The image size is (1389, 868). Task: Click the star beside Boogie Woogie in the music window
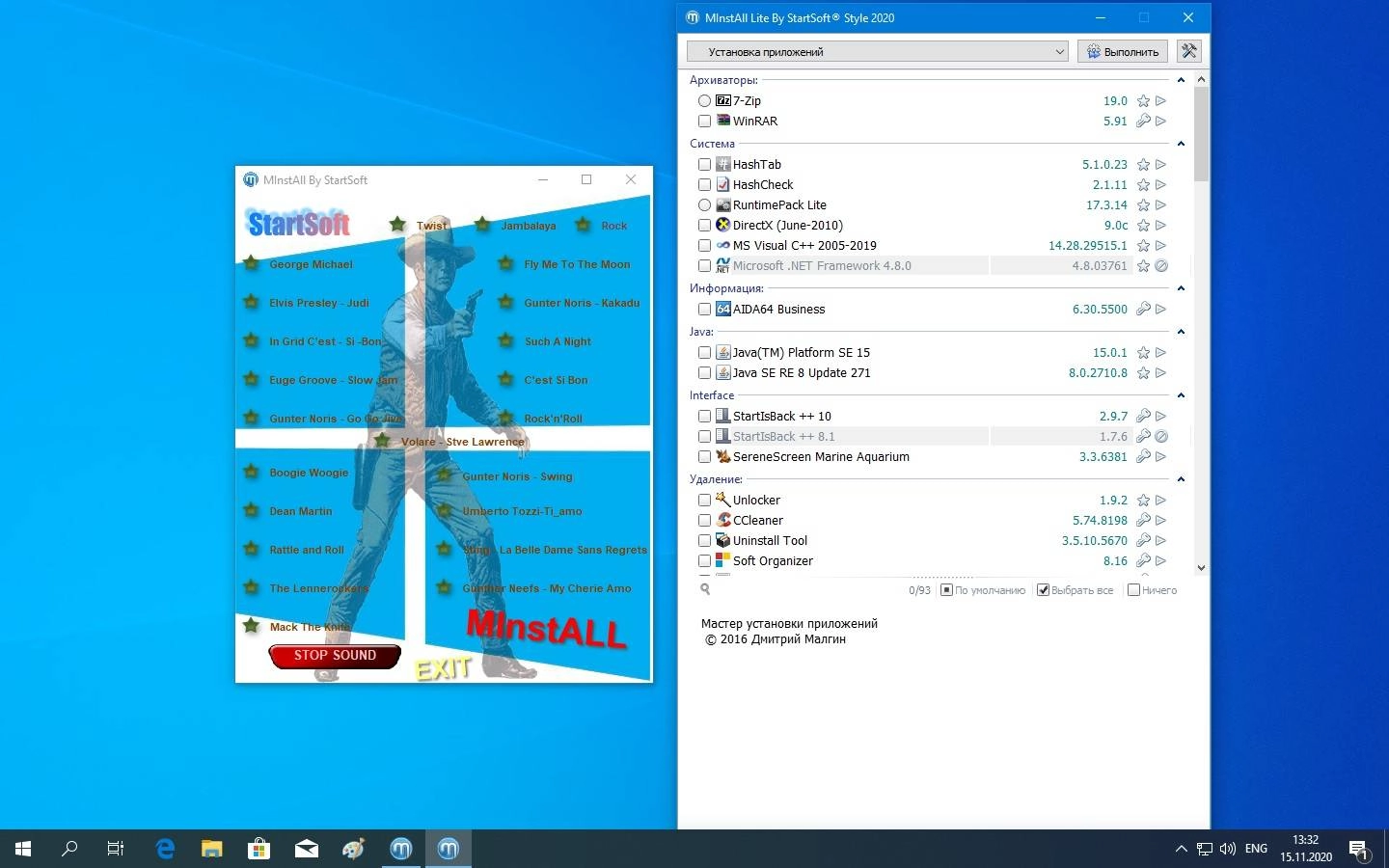(x=251, y=472)
